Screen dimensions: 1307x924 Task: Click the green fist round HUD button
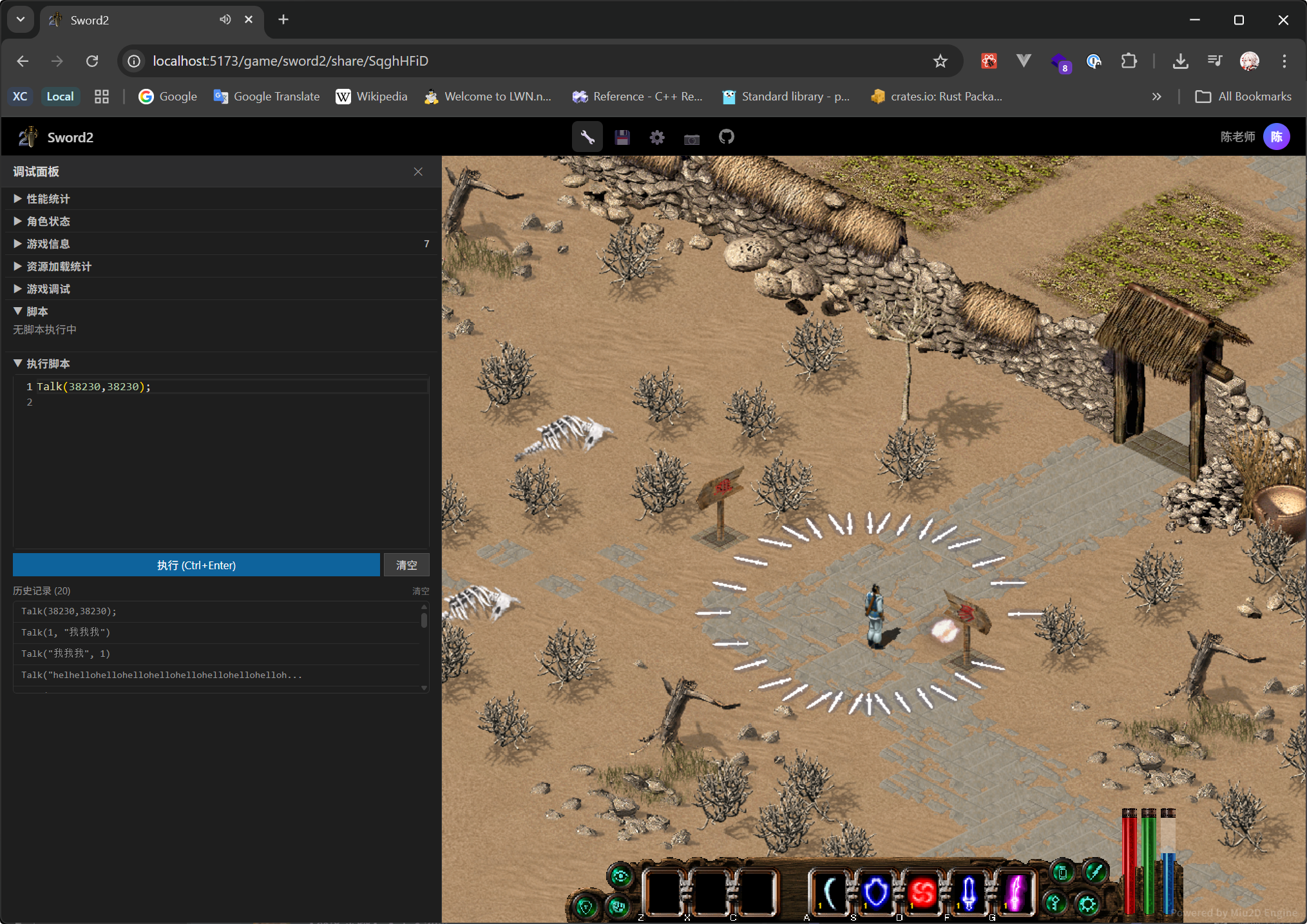618,906
